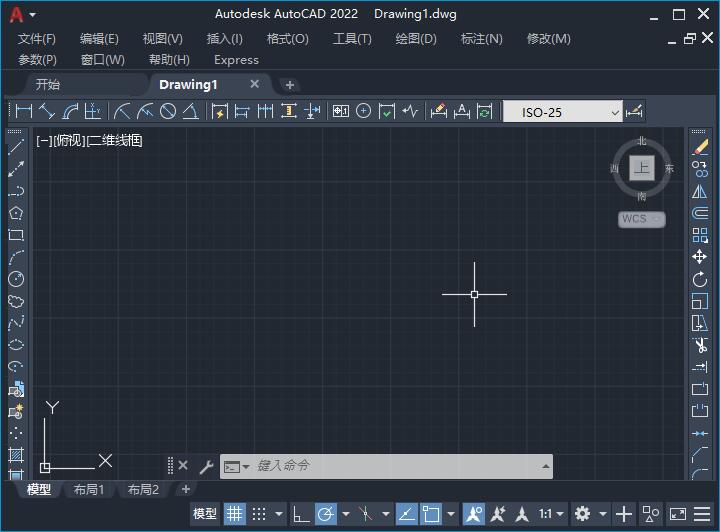Expand snap mode options arrow
720x532 pixels.
click(279, 514)
